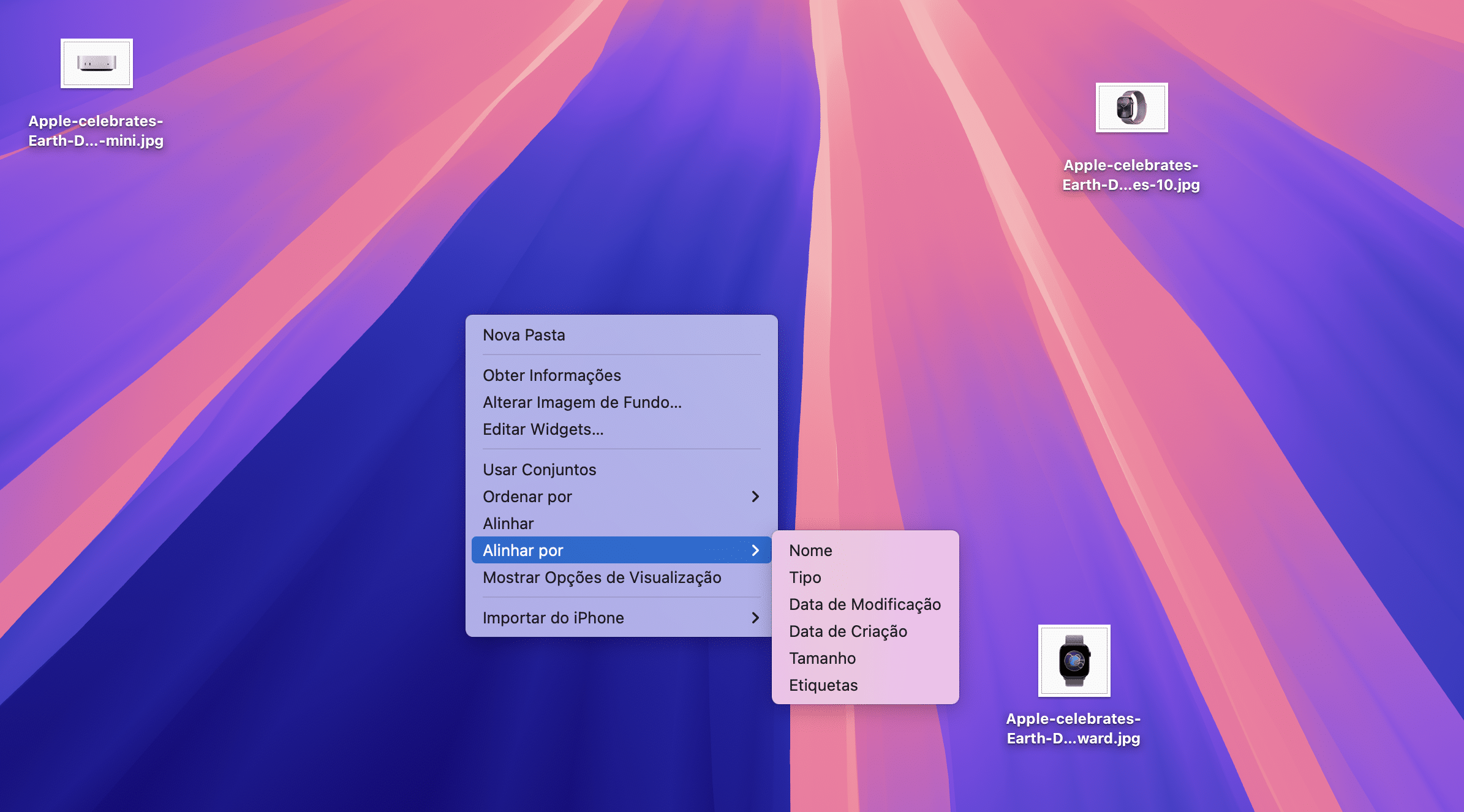1464x812 pixels.
Task: Align icons by Tamanho
Action: point(865,658)
